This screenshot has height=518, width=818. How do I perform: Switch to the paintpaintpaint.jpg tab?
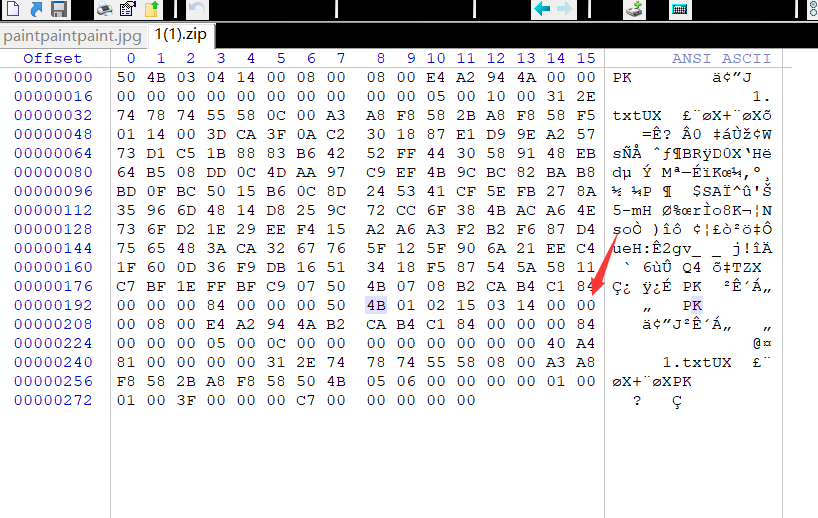pyautogui.click(x=73, y=36)
